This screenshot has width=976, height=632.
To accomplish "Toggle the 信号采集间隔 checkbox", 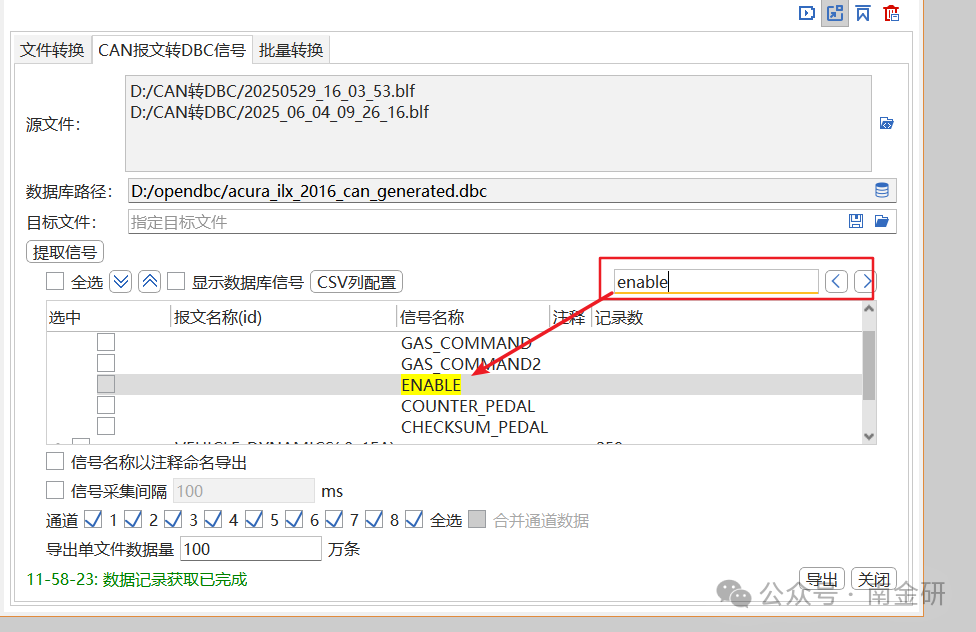I will (55, 491).
